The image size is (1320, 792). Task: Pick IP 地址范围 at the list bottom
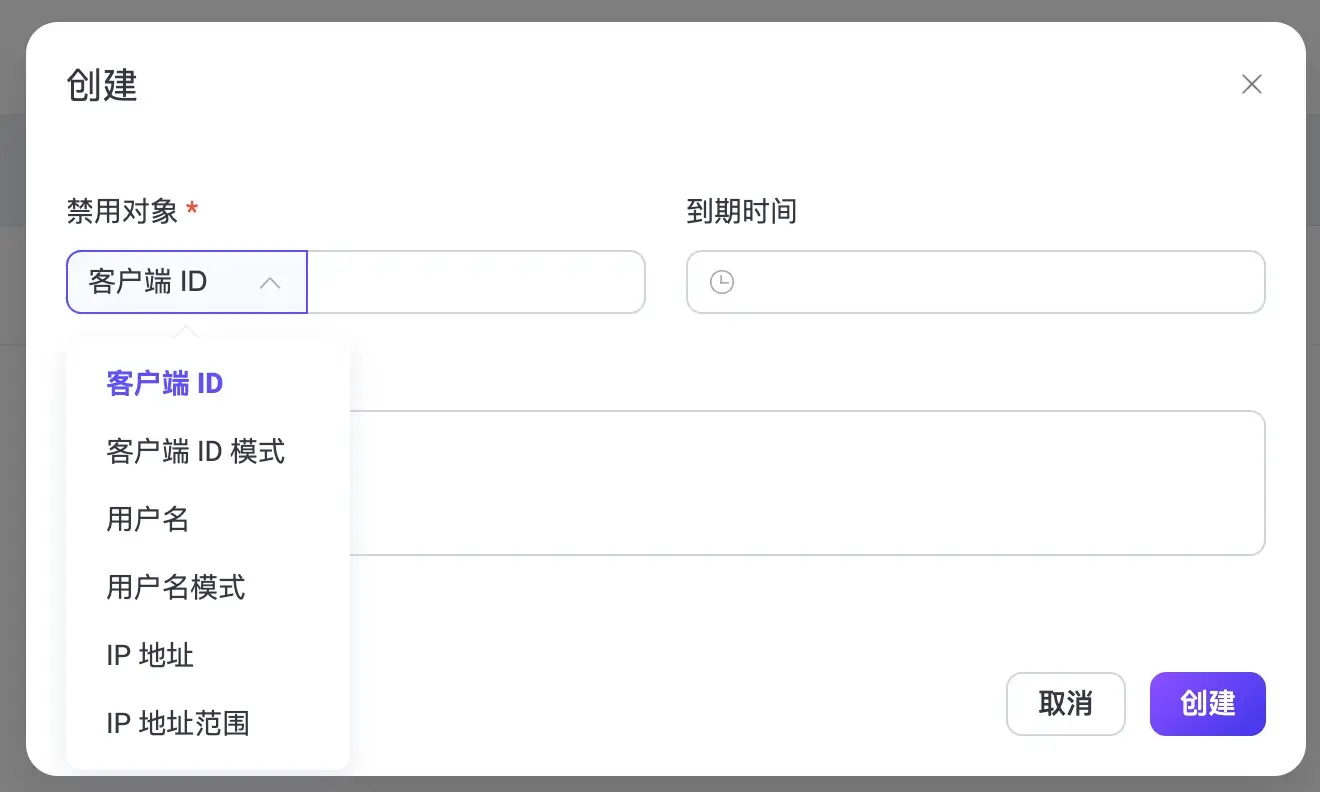(176, 723)
